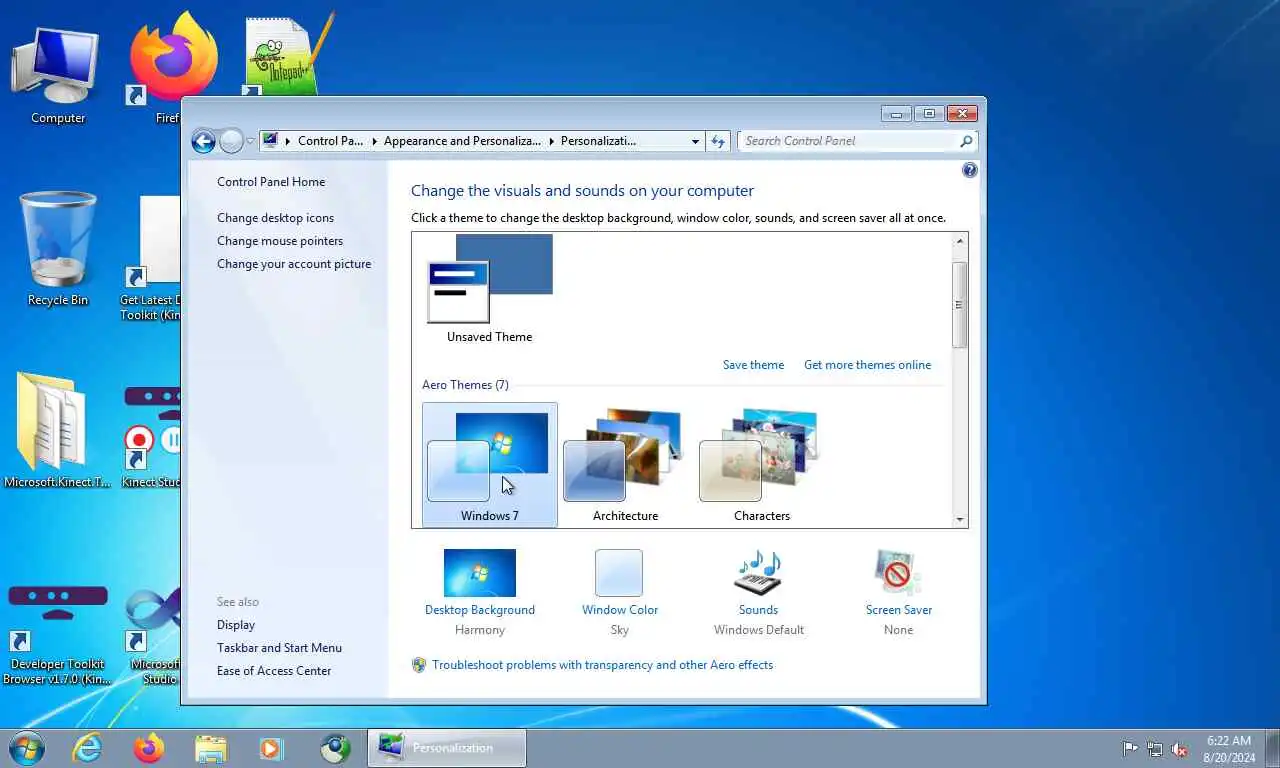Select the Notepad++ desktop shortcut
1280x768 pixels.
click(290, 55)
